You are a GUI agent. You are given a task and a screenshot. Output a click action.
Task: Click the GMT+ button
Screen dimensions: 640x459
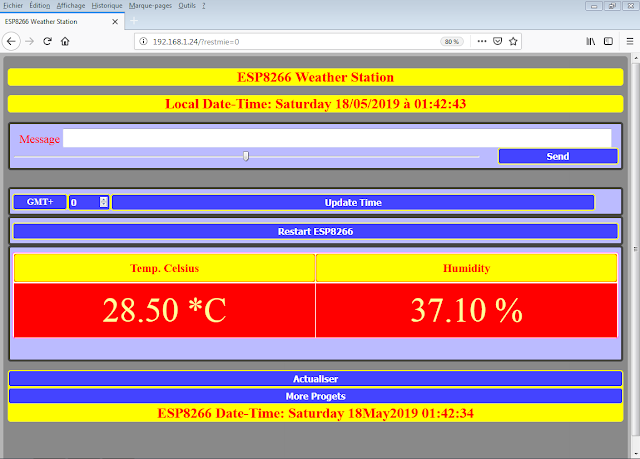tap(40, 202)
